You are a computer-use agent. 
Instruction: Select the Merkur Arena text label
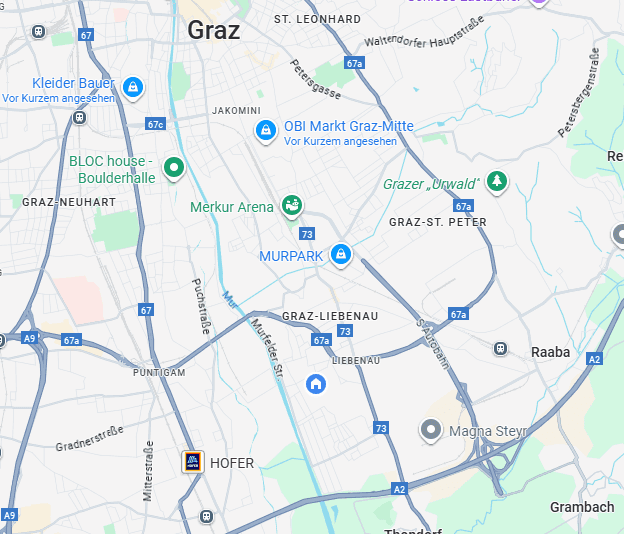pos(232,207)
